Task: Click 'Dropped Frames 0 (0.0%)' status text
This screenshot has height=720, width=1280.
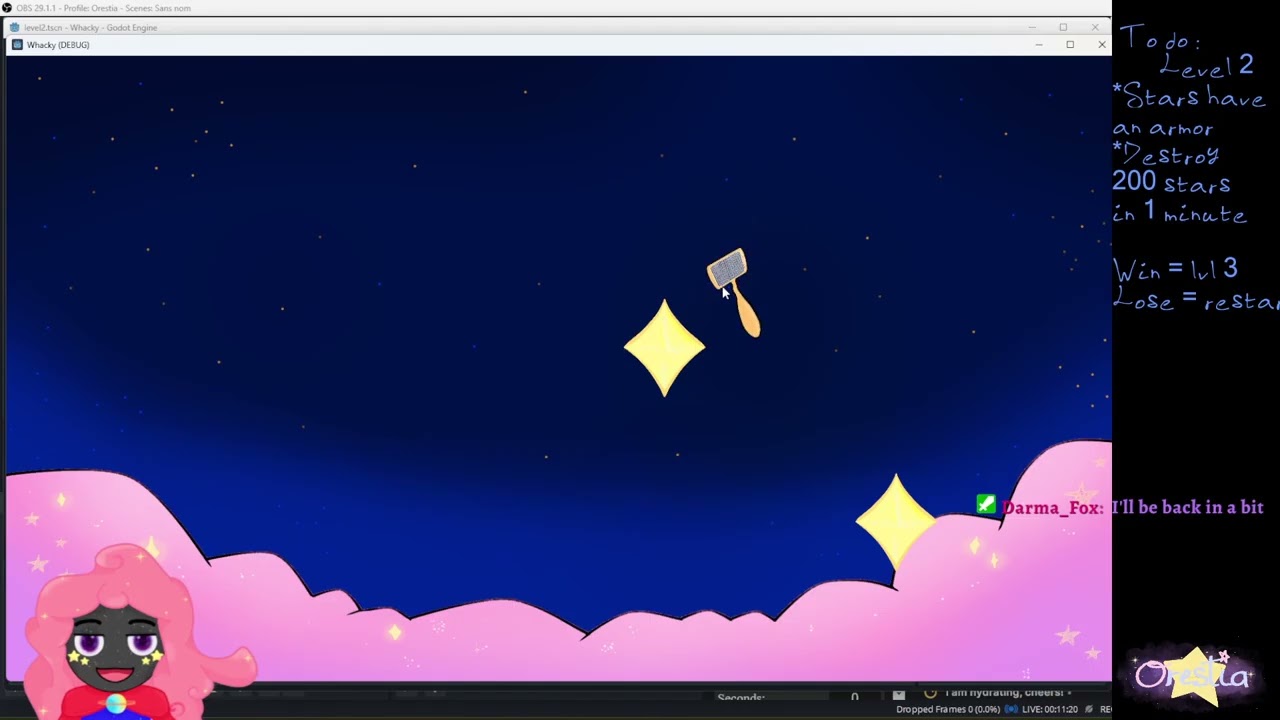Action: click(947, 709)
